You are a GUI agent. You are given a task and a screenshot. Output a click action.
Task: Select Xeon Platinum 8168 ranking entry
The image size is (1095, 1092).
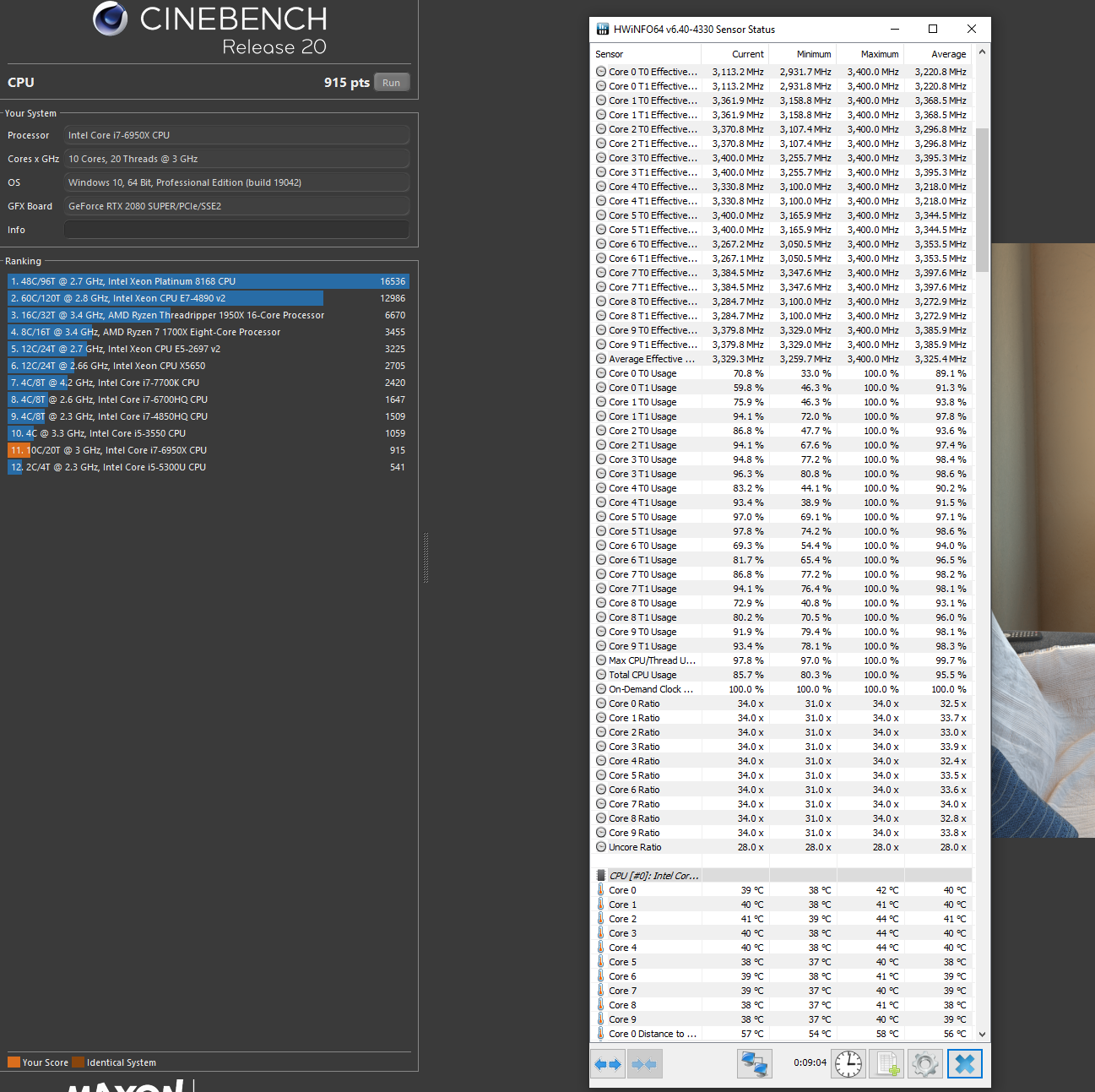(x=209, y=281)
